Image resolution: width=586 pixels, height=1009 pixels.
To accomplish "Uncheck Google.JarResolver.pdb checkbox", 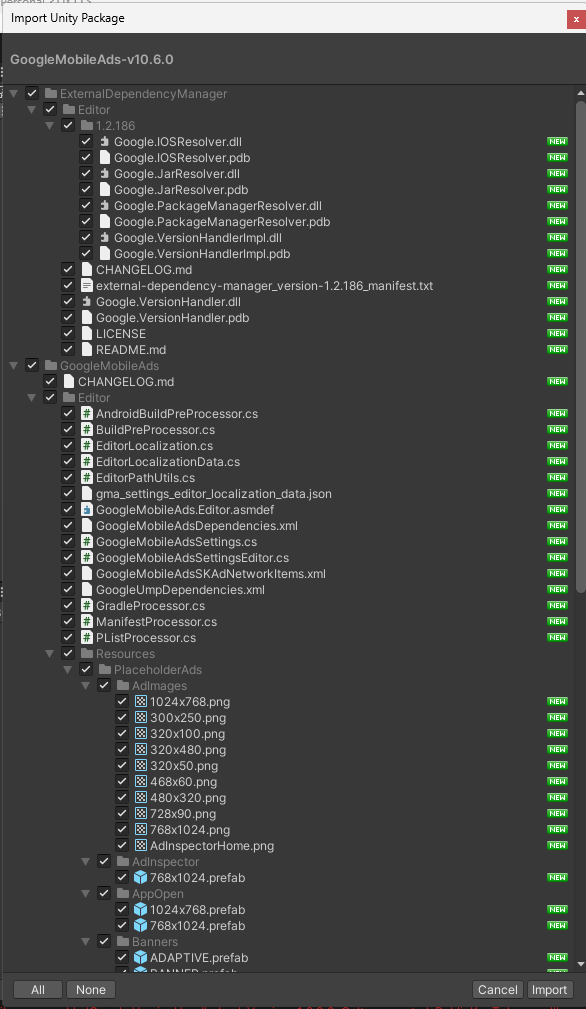I will (86, 190).
